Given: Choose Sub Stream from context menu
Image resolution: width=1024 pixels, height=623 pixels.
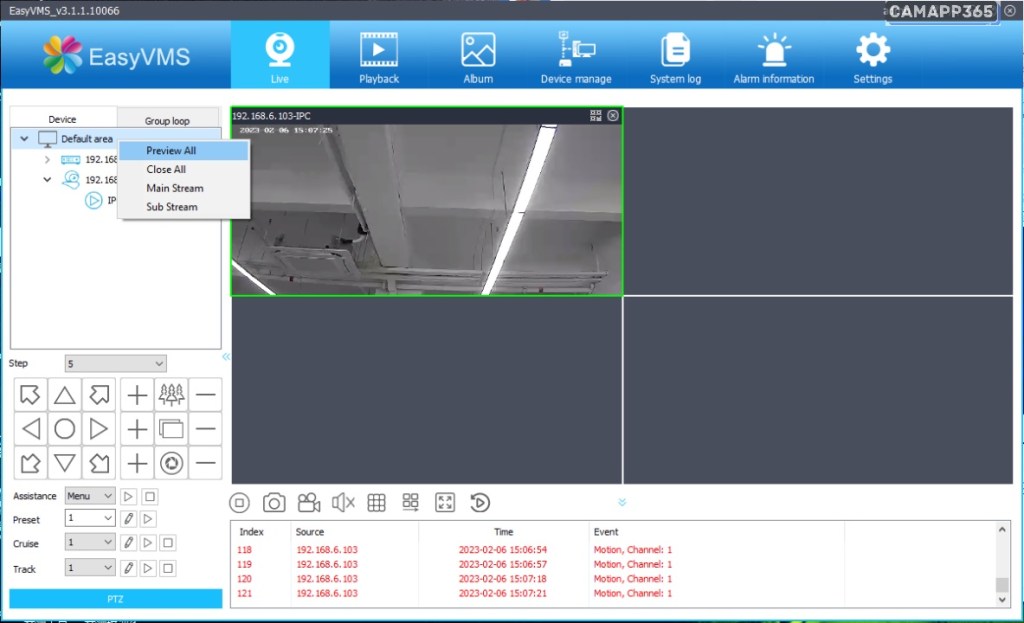Looking at the screenshot, I should [x=172, y=207].
